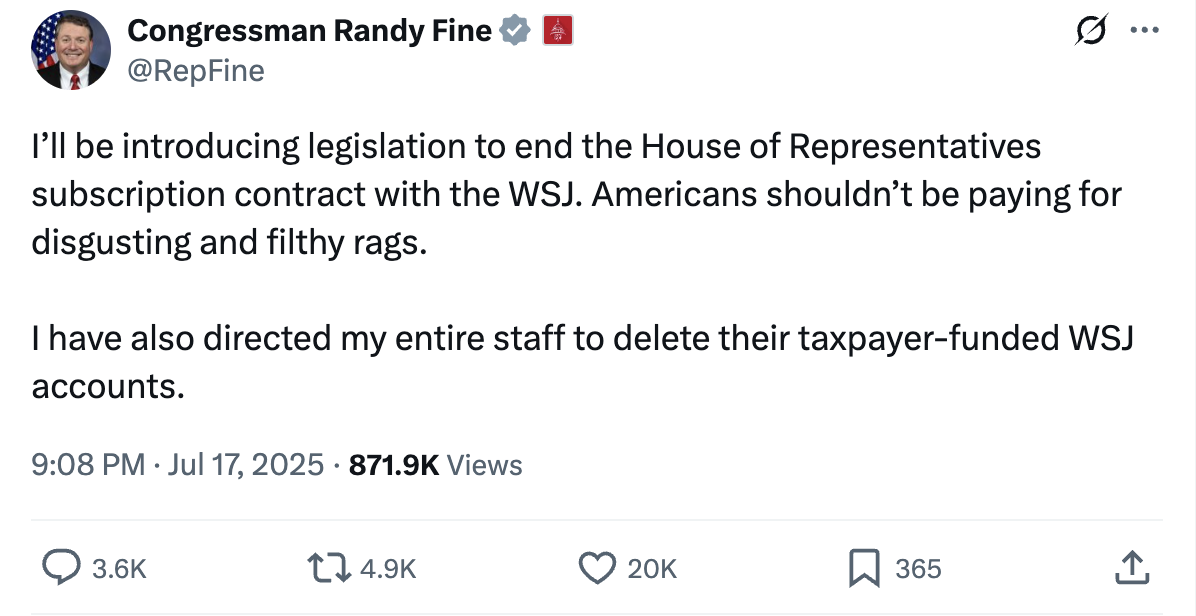The height and width of the screenshot is (616, 1196).
Task: Open the @RepFine handle link
Action: (196, 71)
